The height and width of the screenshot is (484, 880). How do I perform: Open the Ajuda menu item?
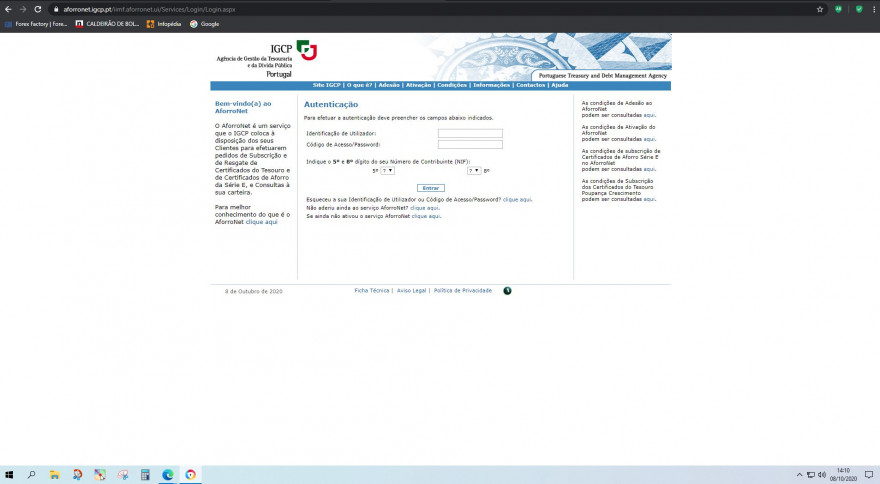tap(560, 85)
